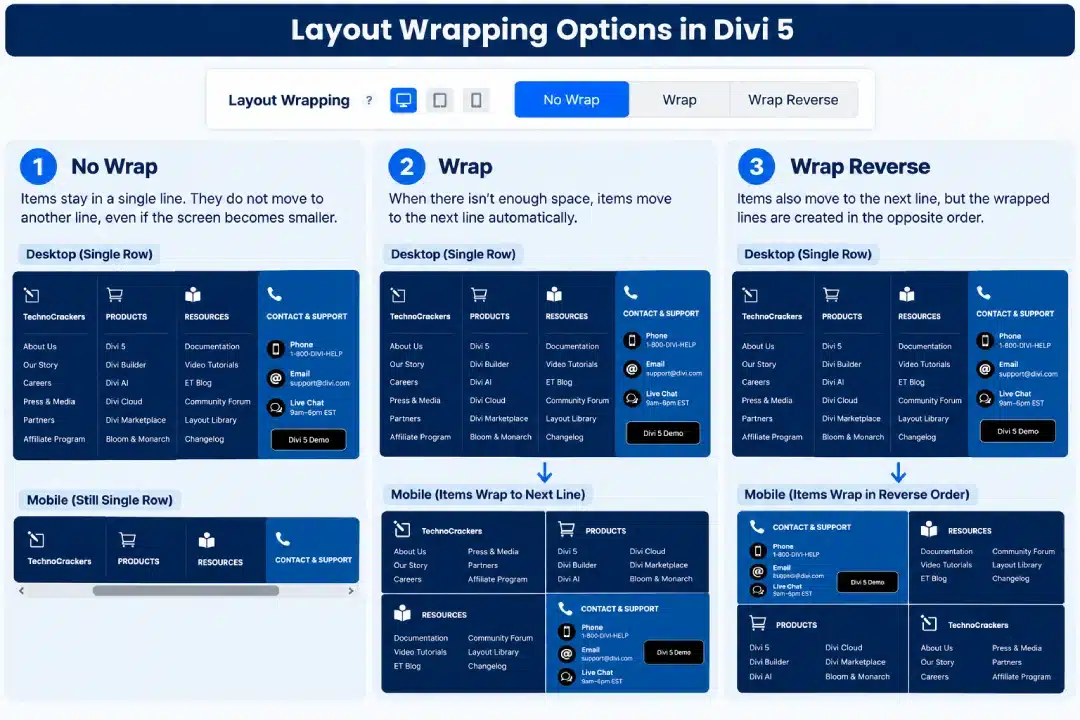
Task: Click the cart icon in Wrap Reverse desktop menu
Action: tap(831, 295)
